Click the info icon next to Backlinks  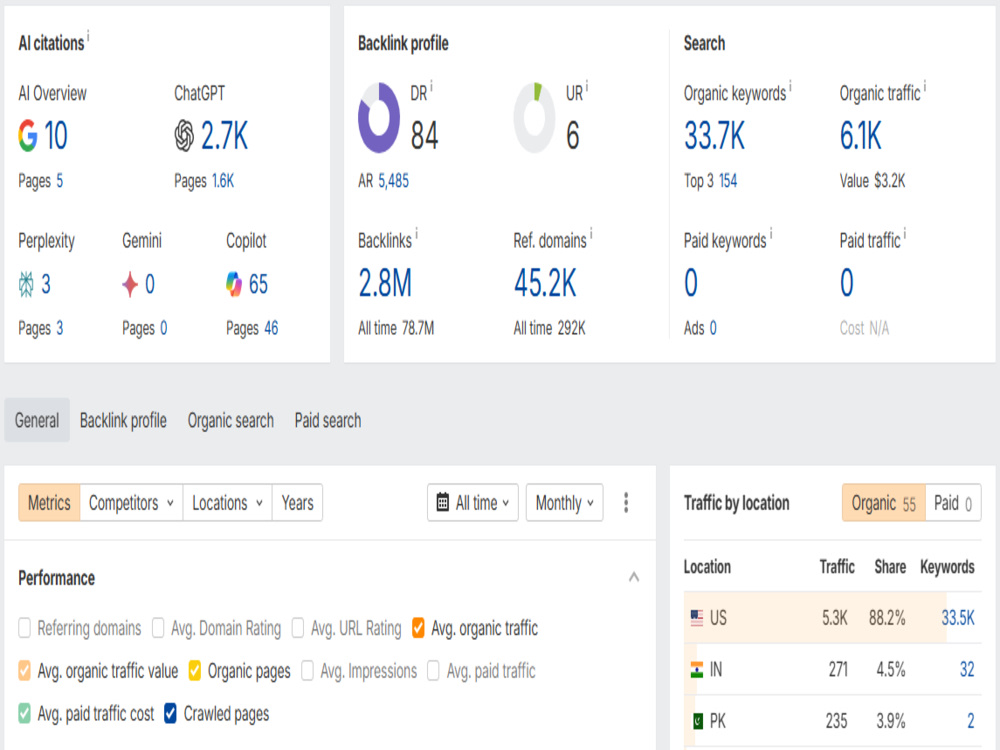coord(416,232)
